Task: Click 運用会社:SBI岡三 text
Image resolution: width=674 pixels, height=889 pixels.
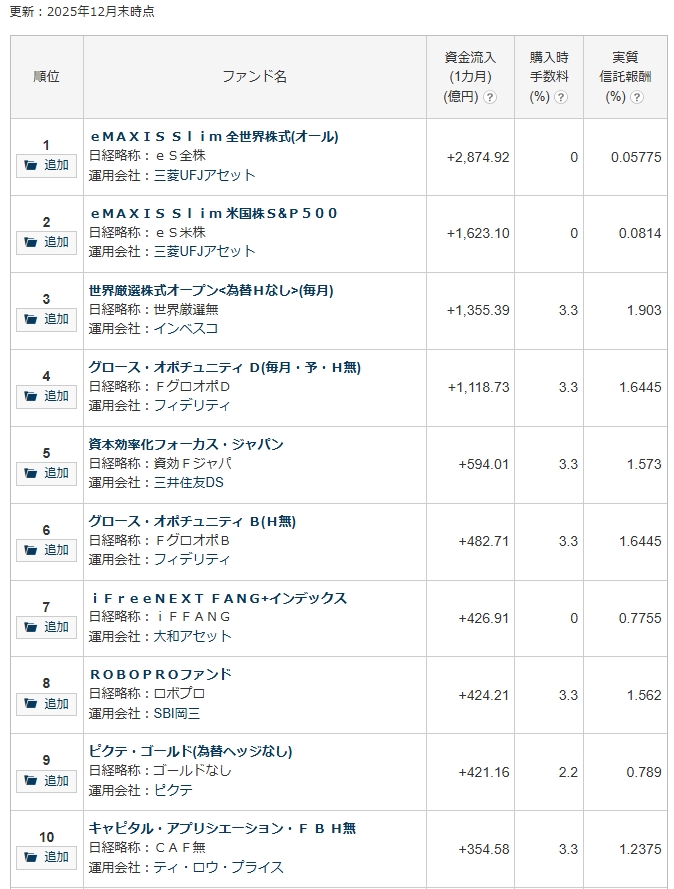Action: click(144, 714)
